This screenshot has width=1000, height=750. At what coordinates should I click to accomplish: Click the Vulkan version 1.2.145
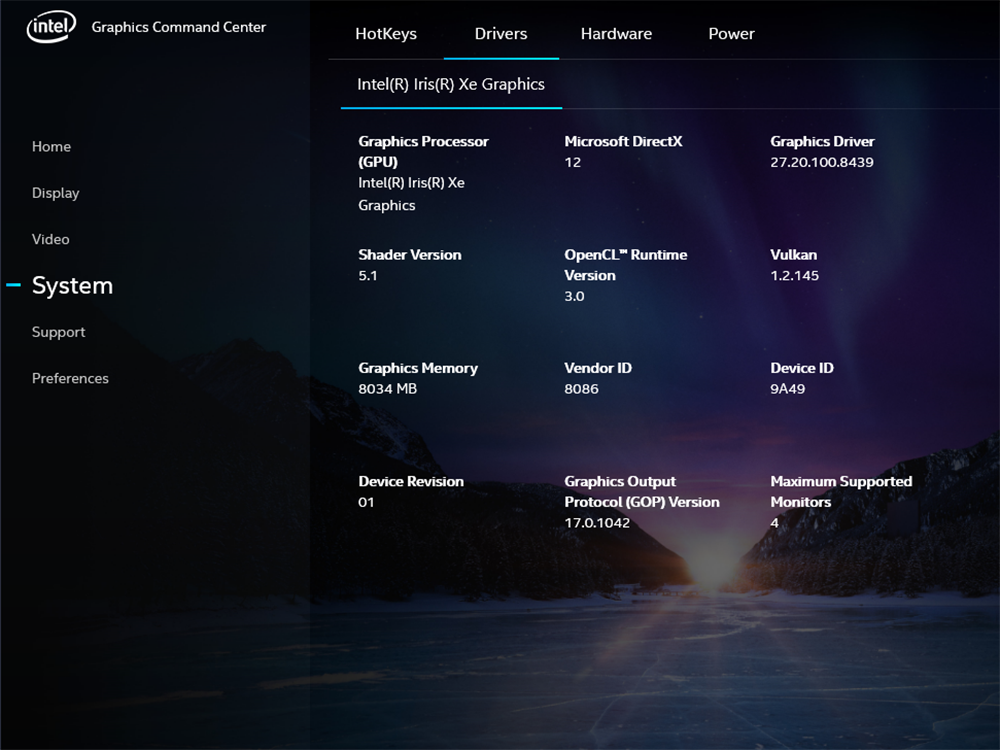tap(794, 276)
